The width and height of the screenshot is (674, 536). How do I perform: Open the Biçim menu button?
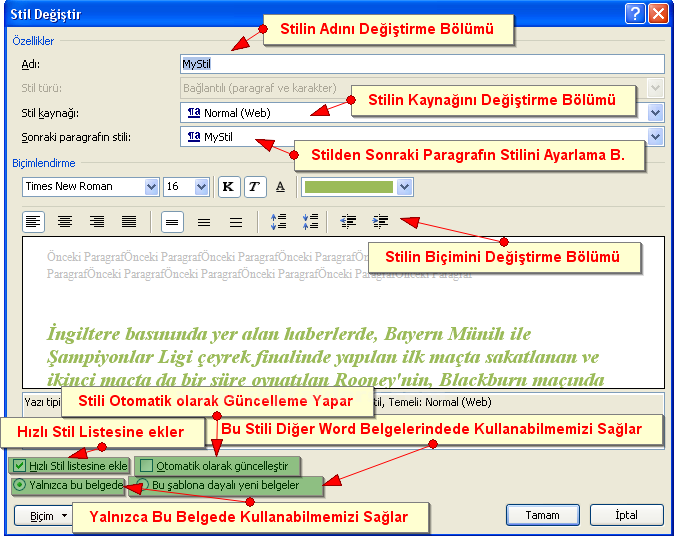coord(43,515)
